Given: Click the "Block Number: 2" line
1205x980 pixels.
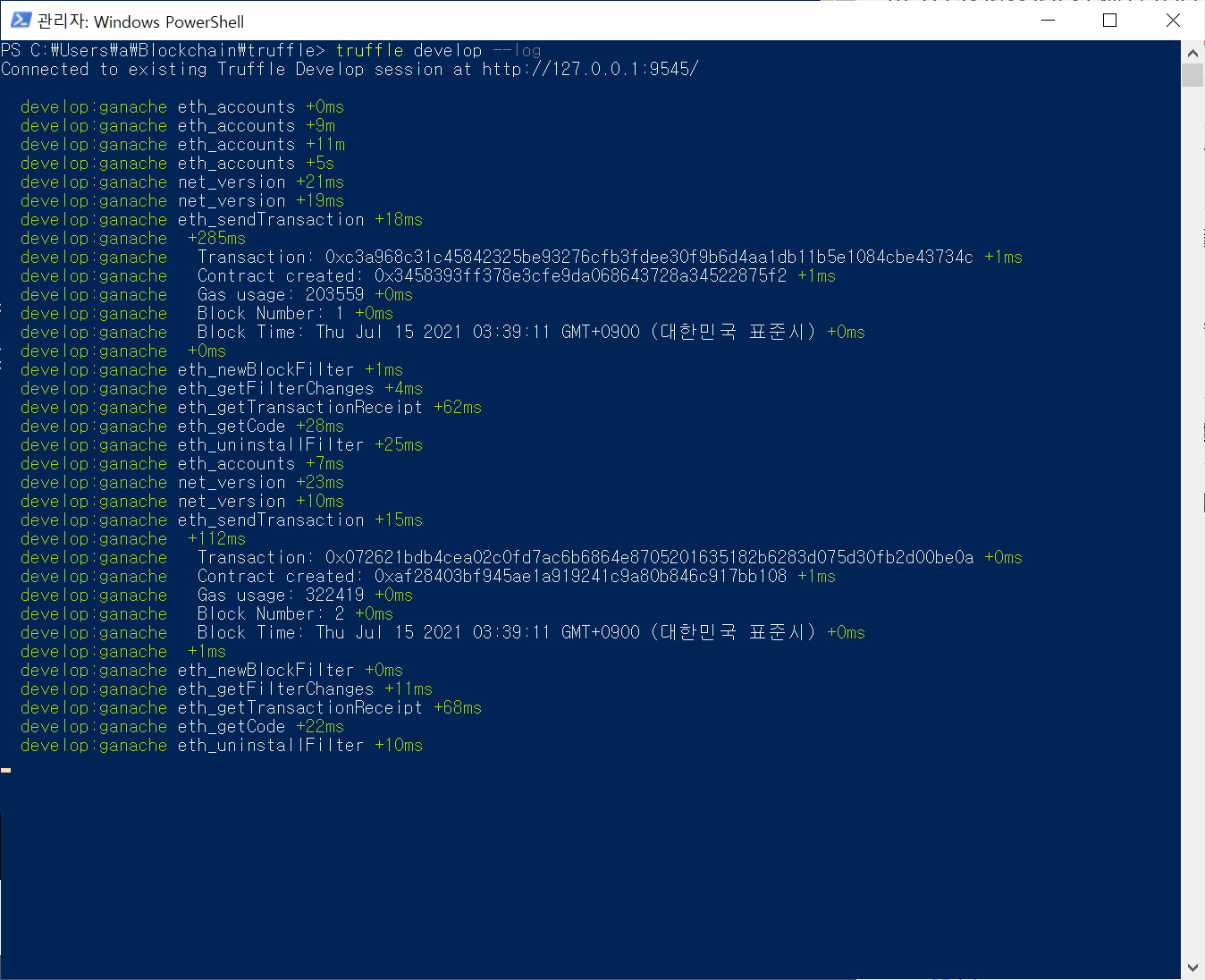Looking at the screenshot, I should pos(207,613).
